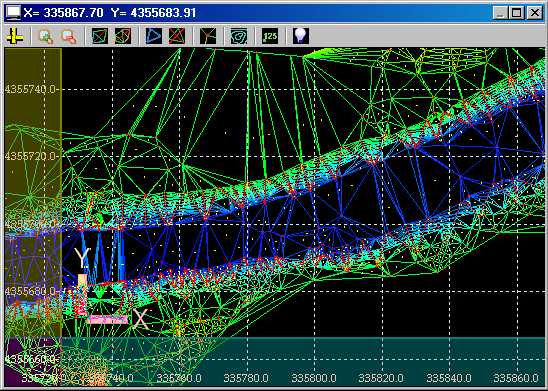The image size is (548, 391).
Task: Click the title bar showing X Y coordinates
Action: pyautogui.click(x=110, y=13)
